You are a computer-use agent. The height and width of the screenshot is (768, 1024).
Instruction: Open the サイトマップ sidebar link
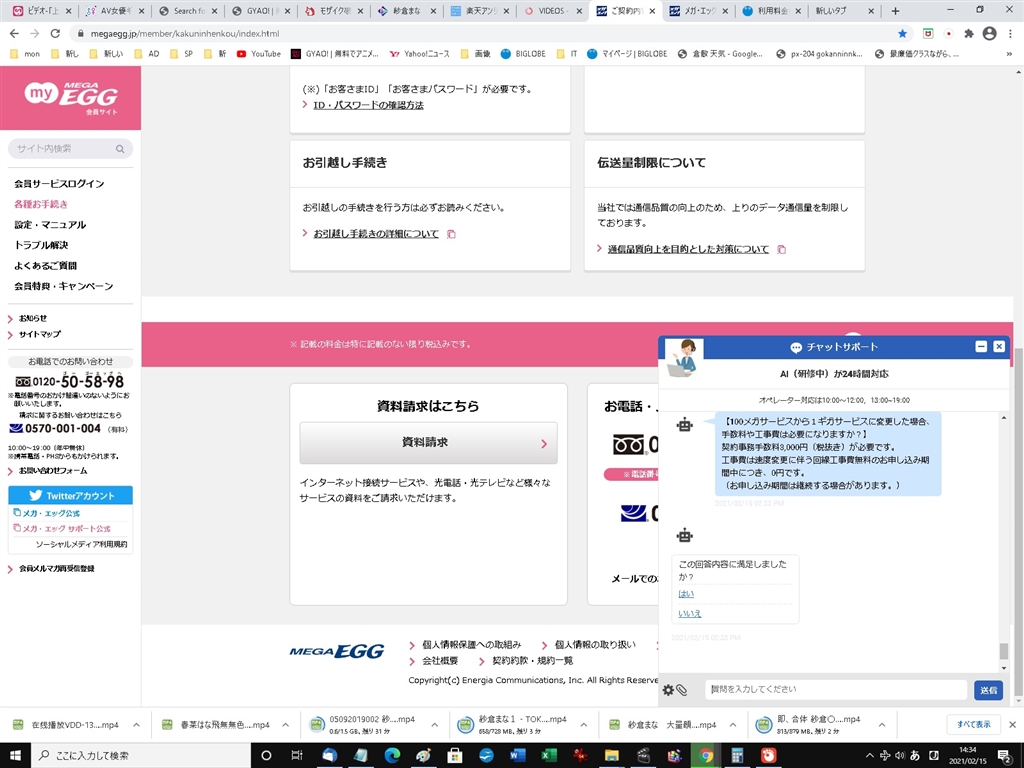point(40,334)
